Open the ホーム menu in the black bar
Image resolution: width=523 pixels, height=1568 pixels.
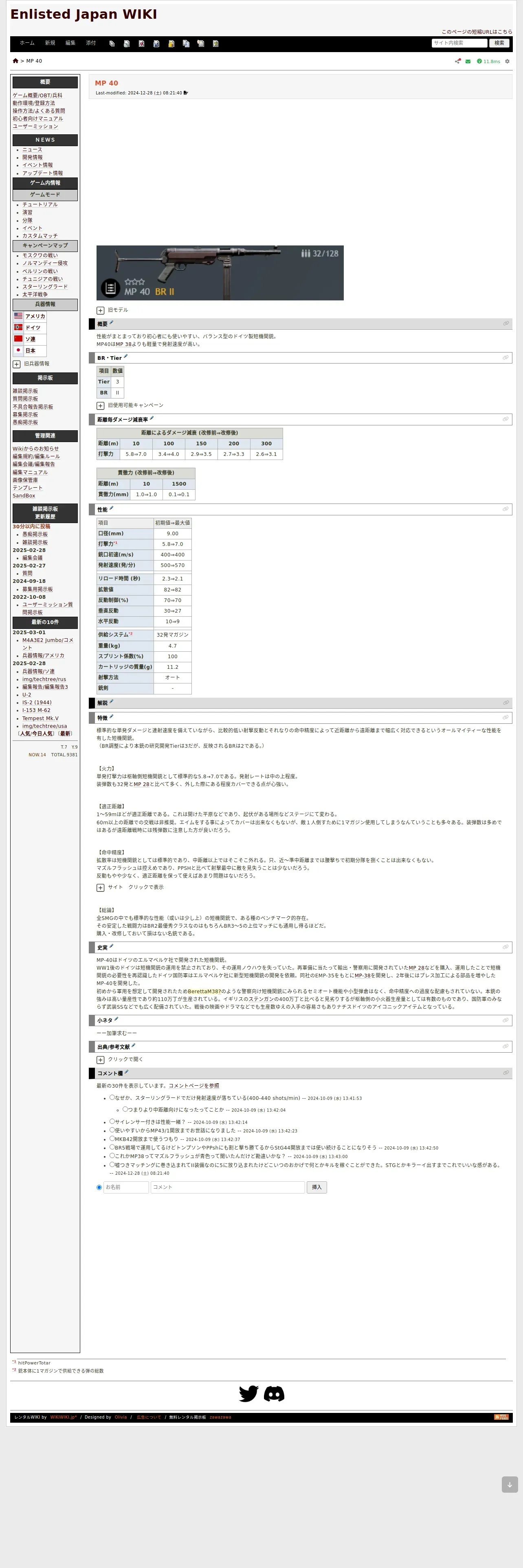pos(27,43)
